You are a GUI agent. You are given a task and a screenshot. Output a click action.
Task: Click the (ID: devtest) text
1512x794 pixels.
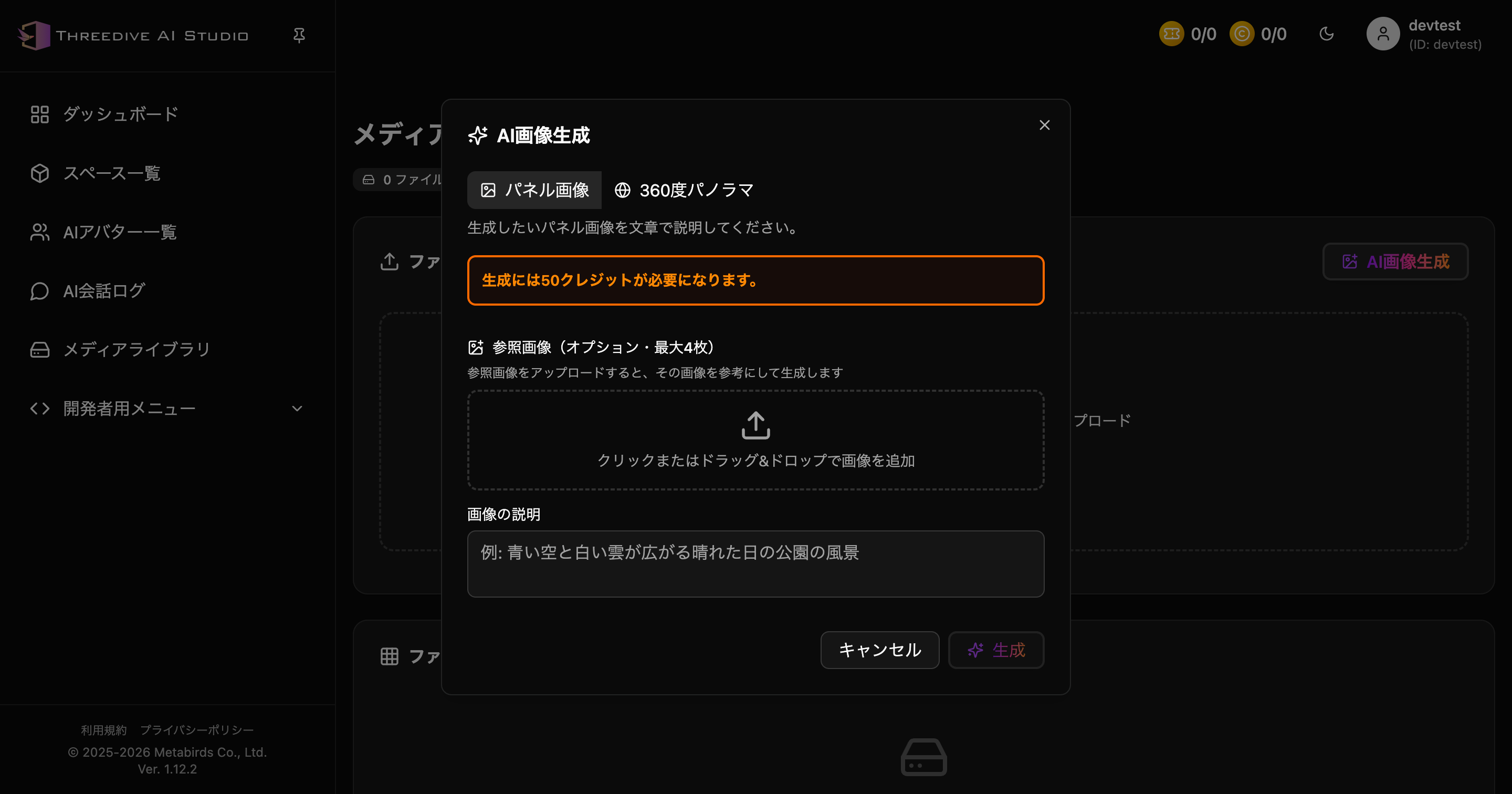click(x=1445, y=45)
